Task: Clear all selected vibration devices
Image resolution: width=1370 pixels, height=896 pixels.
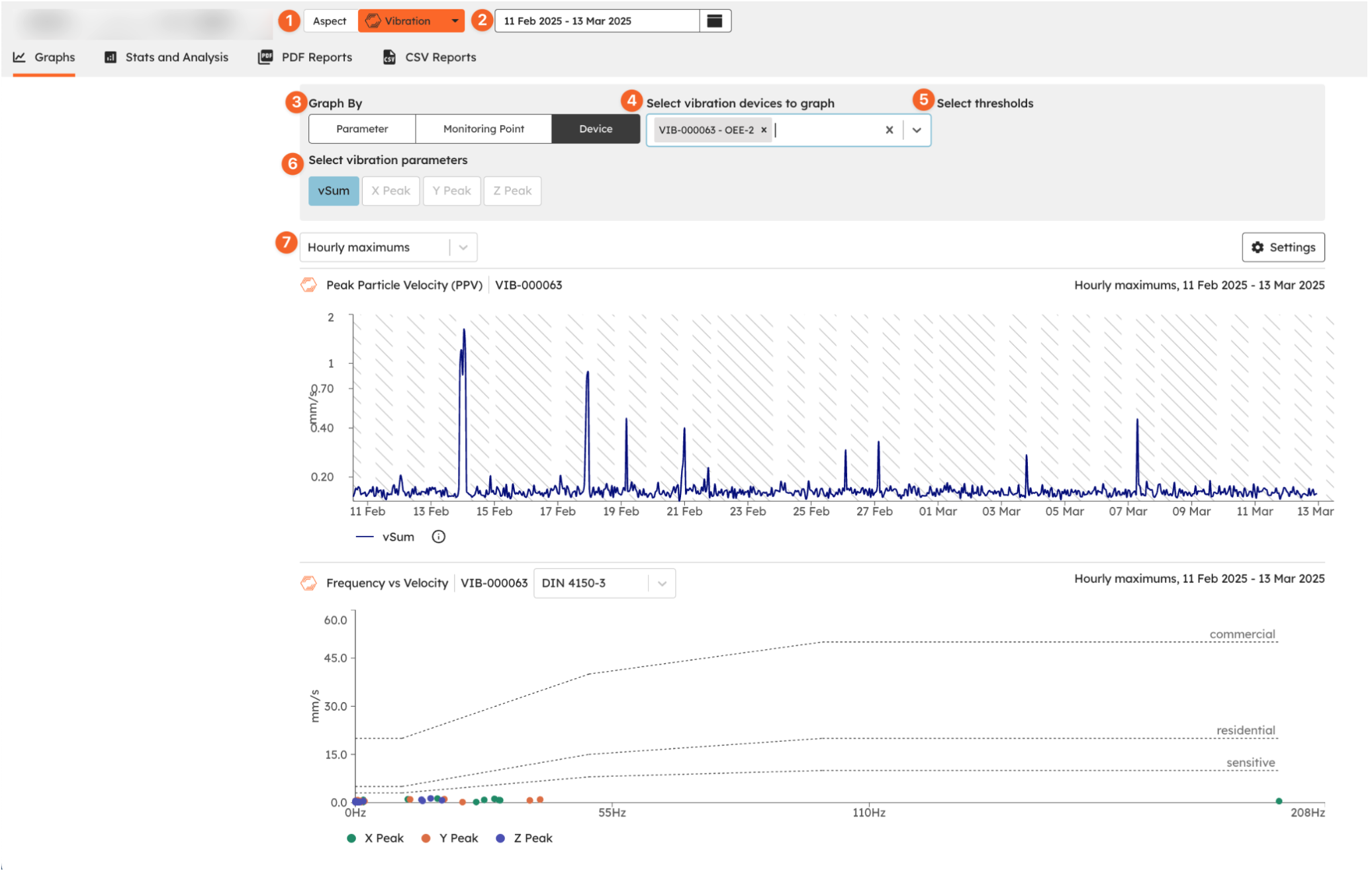Action: pyautogui.click(x=889, y=130)
